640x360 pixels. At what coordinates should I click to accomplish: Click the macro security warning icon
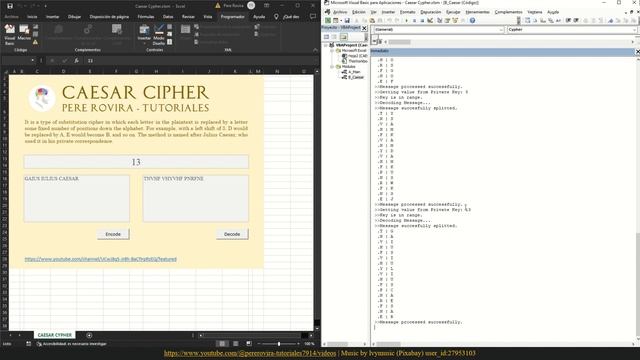click(36, 42)
